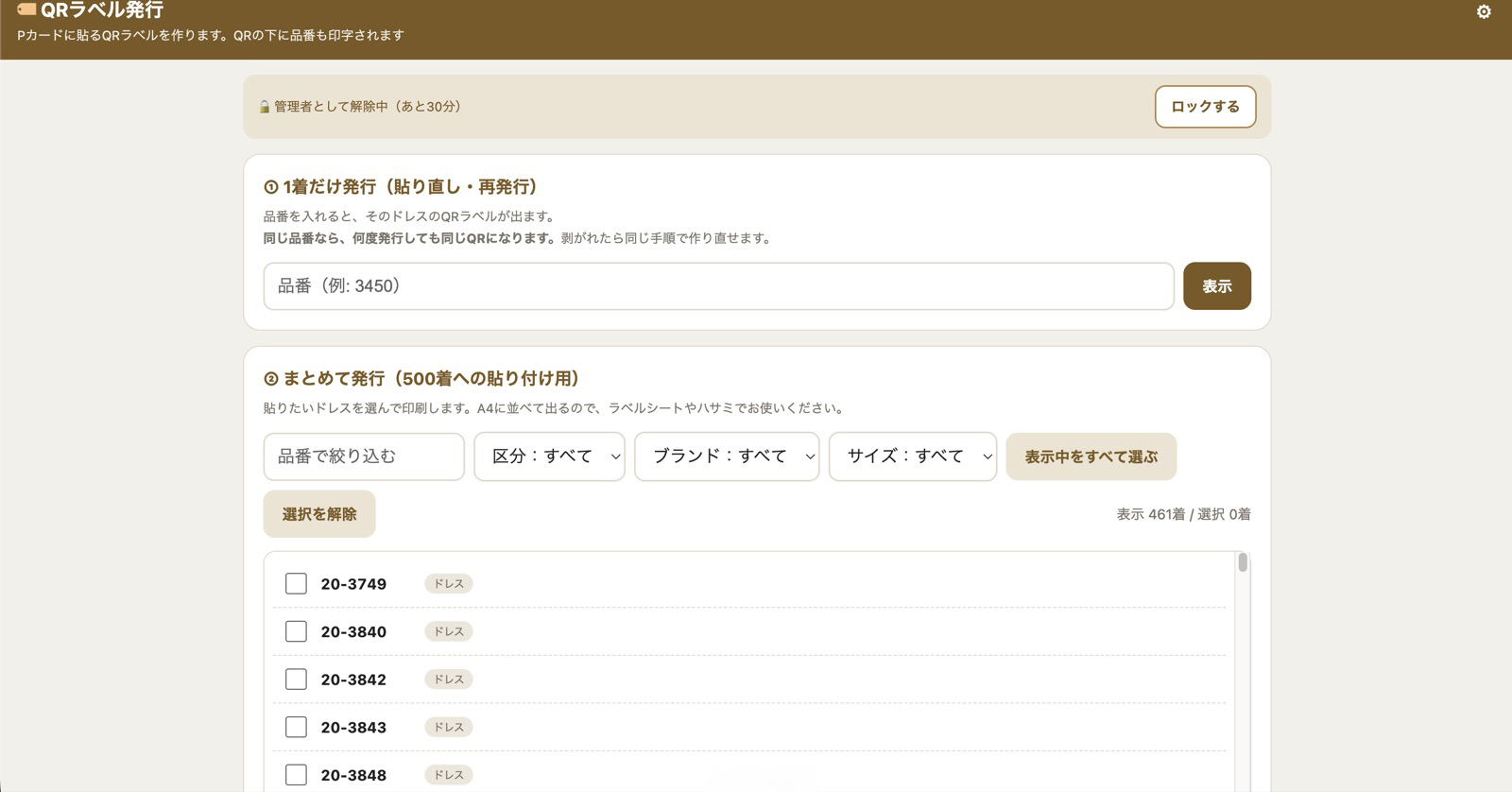
Task: Open the ブランド:すべて dropdown
Action: click(x=727, y=456)
